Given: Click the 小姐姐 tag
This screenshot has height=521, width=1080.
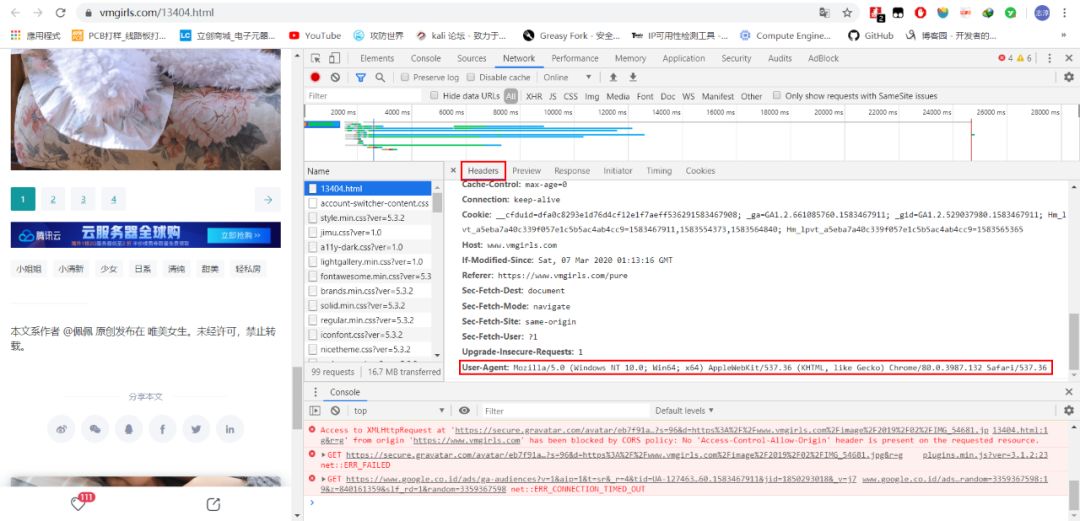Looking at the screenshot, I should (28, 269).
